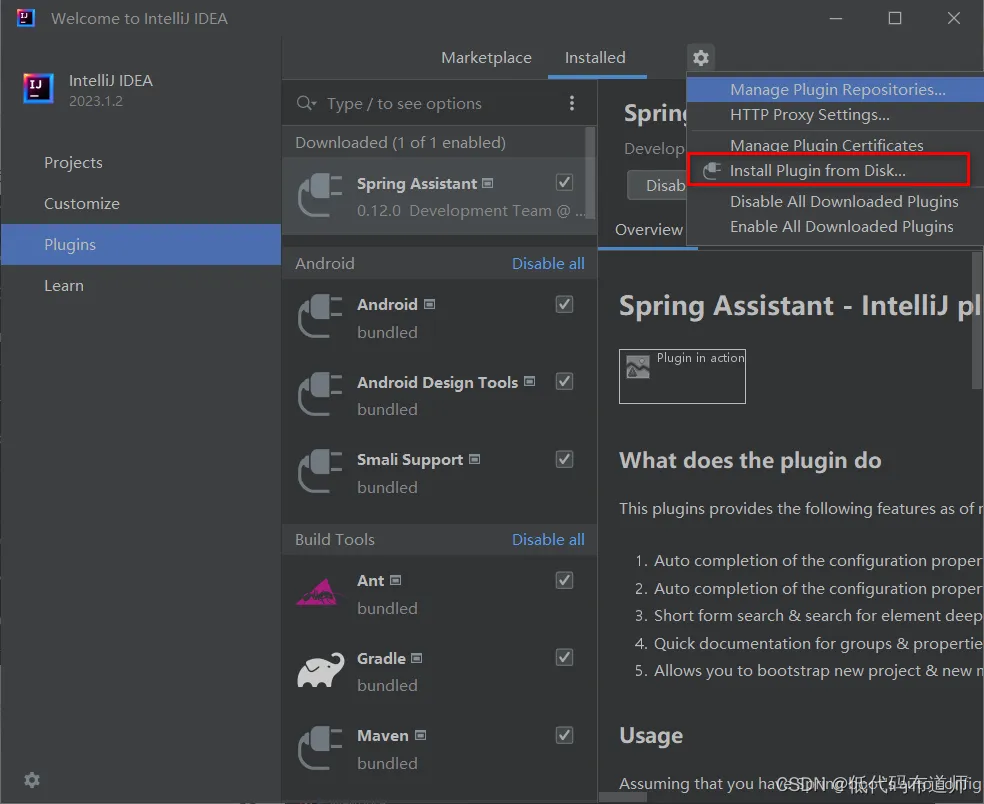Click the plug icon beside Install Plugin from Disk
Screen dimensions: 984x804
(x=711, y=171)
